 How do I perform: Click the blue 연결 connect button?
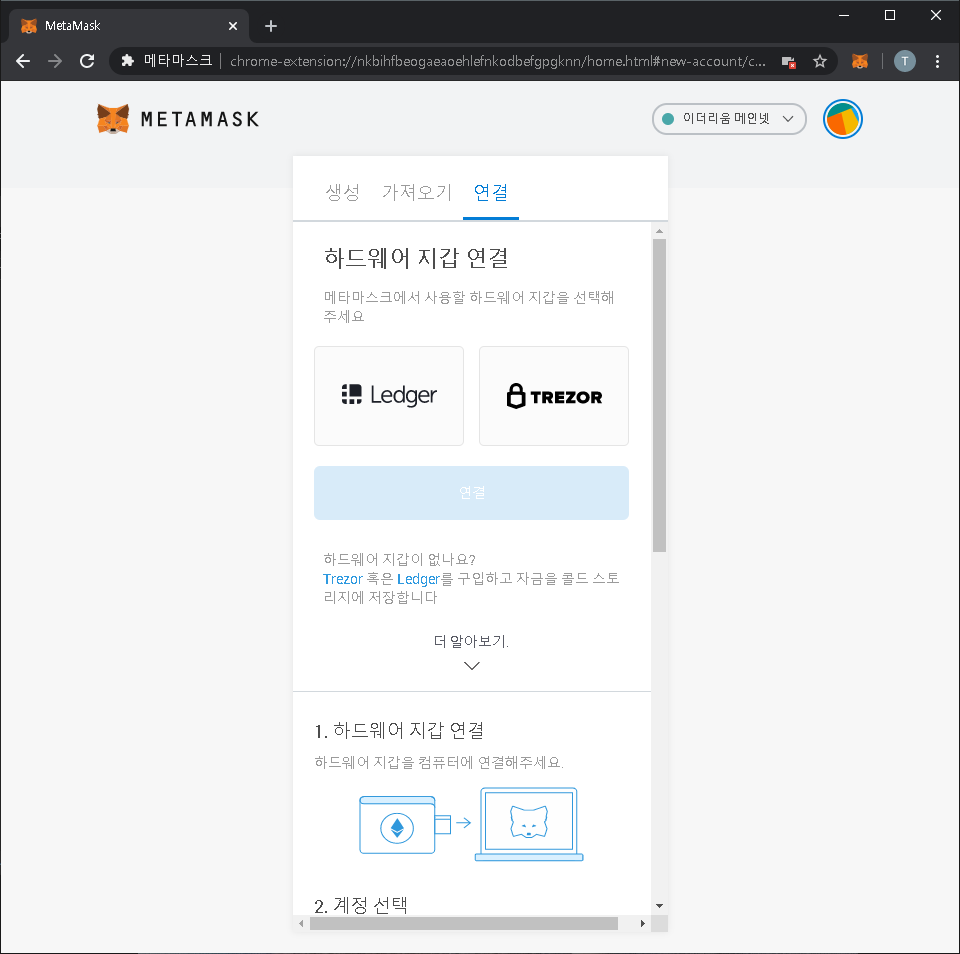point(471,493)
